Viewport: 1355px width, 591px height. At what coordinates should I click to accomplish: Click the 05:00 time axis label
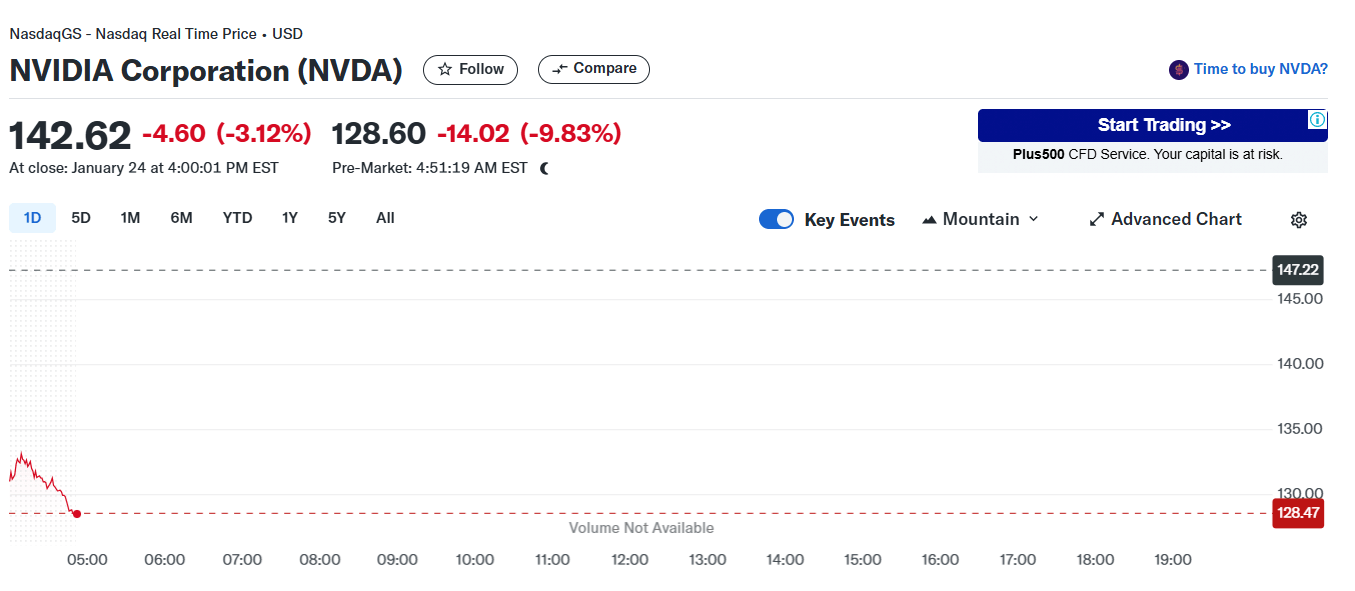point(87,560)
